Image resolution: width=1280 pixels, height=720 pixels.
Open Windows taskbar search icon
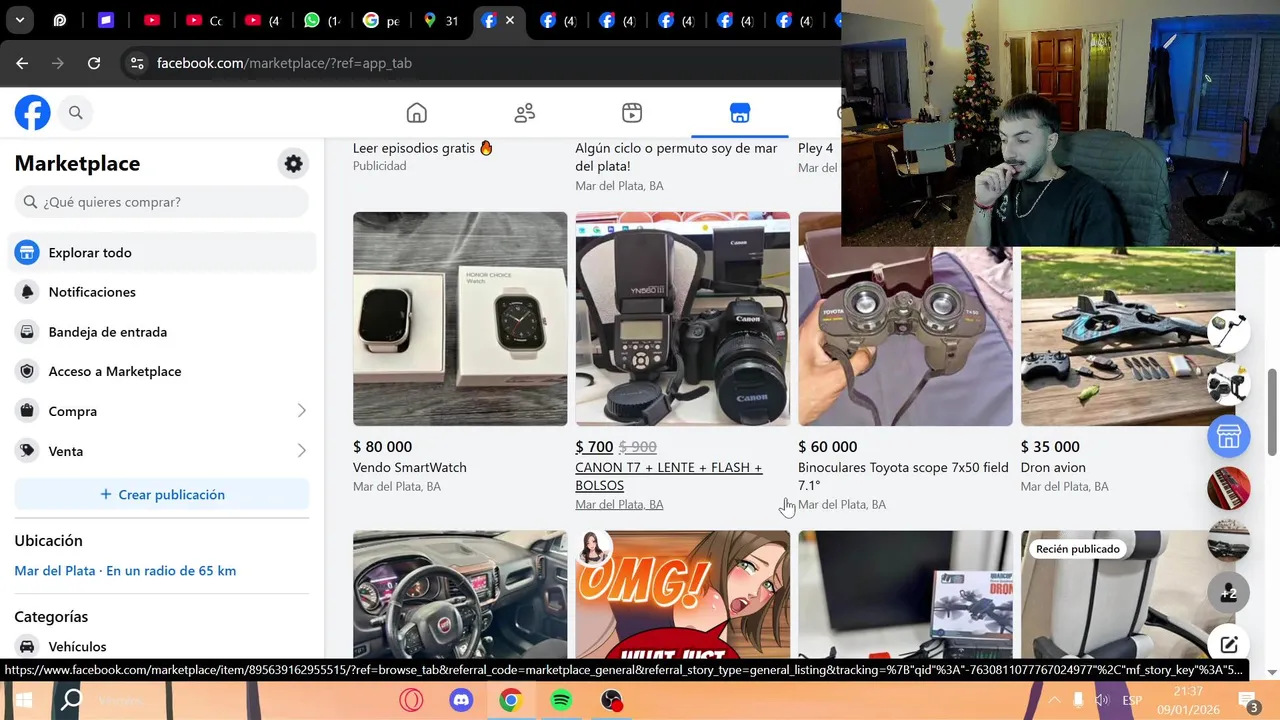pyautogui.click(x=72, y=700)
